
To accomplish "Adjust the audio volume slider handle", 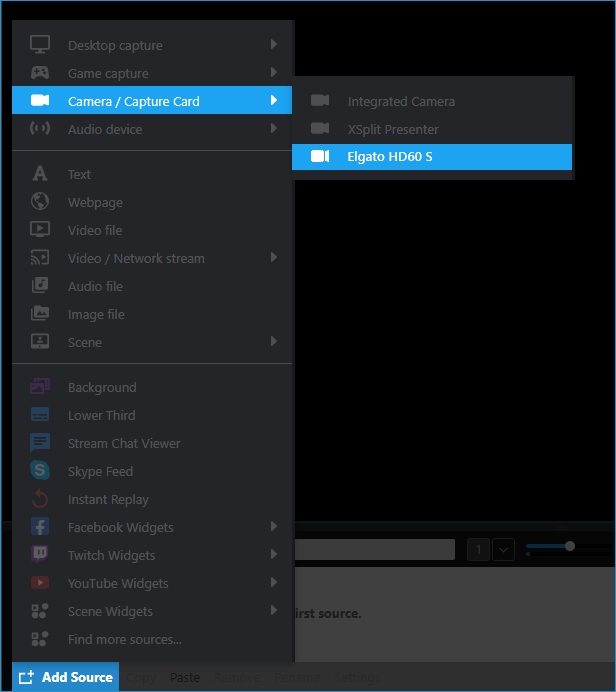I will [570, 546].
